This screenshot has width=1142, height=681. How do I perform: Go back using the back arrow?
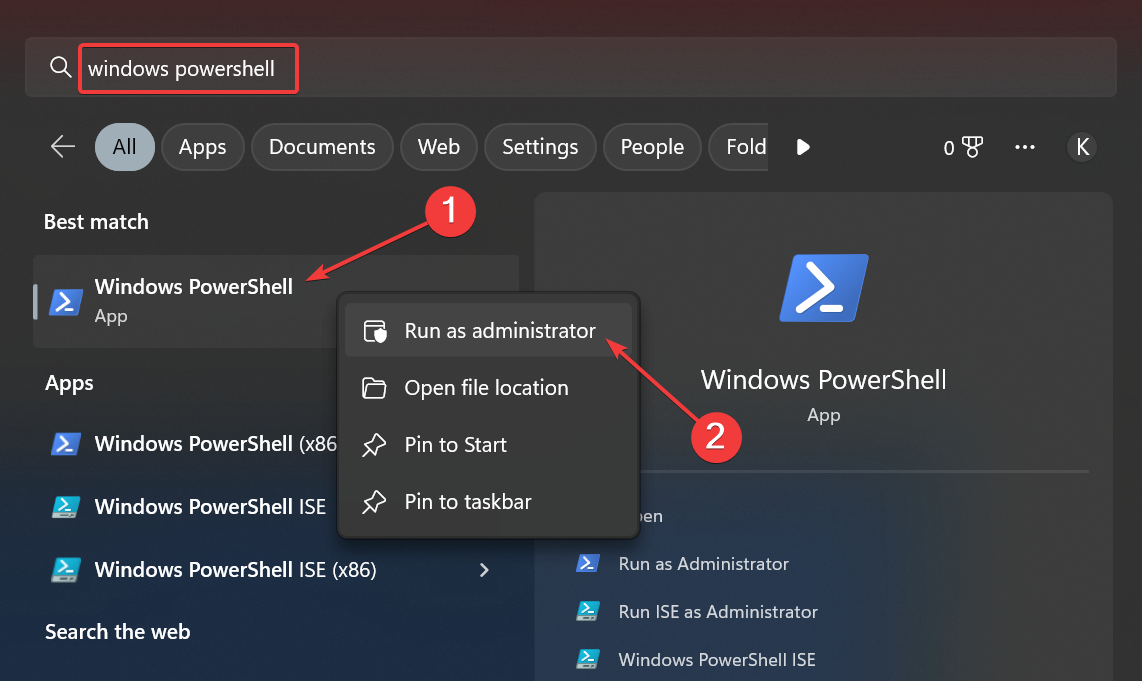click(62, 146)
